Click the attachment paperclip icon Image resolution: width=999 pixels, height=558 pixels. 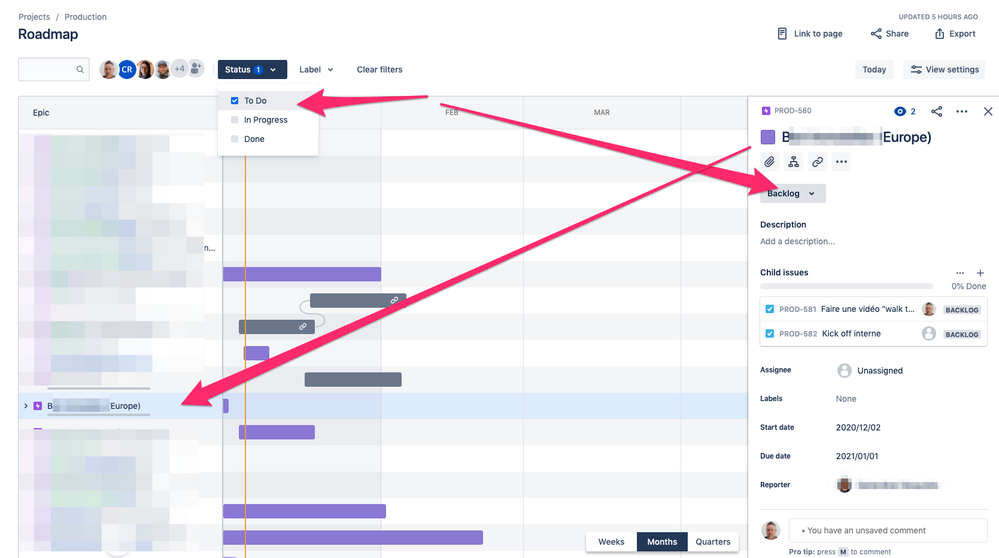770,162
